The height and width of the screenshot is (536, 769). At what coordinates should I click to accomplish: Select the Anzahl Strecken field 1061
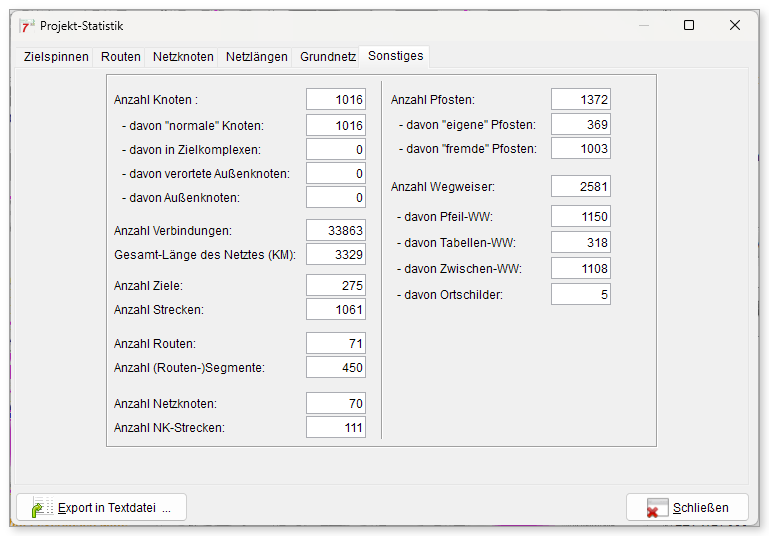click(336, 309)
